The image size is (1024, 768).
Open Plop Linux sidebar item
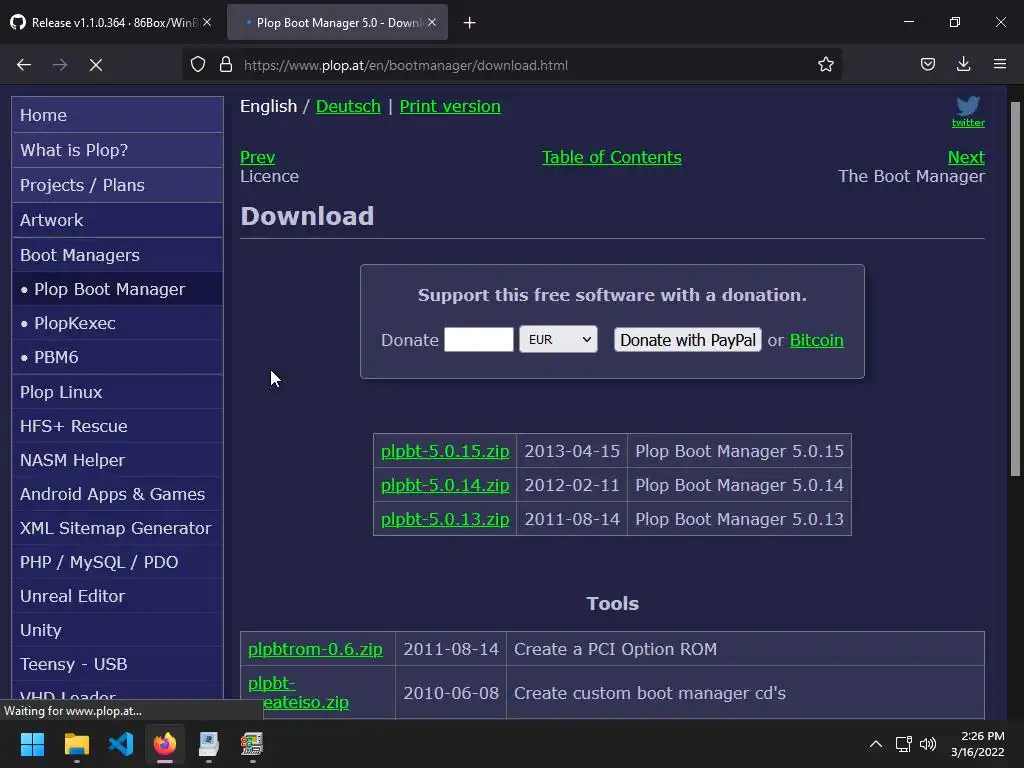[x=118, y=392]
